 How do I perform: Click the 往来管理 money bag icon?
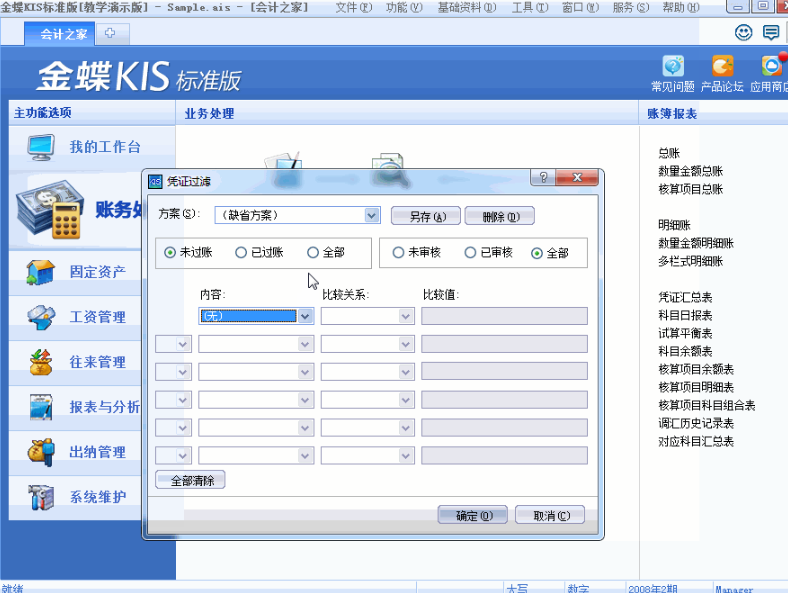[x=41, y=362]
